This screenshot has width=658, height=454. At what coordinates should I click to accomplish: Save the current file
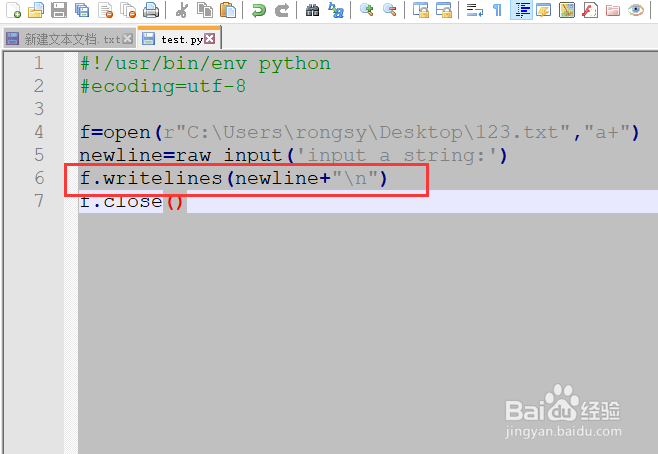coord(59,10)
